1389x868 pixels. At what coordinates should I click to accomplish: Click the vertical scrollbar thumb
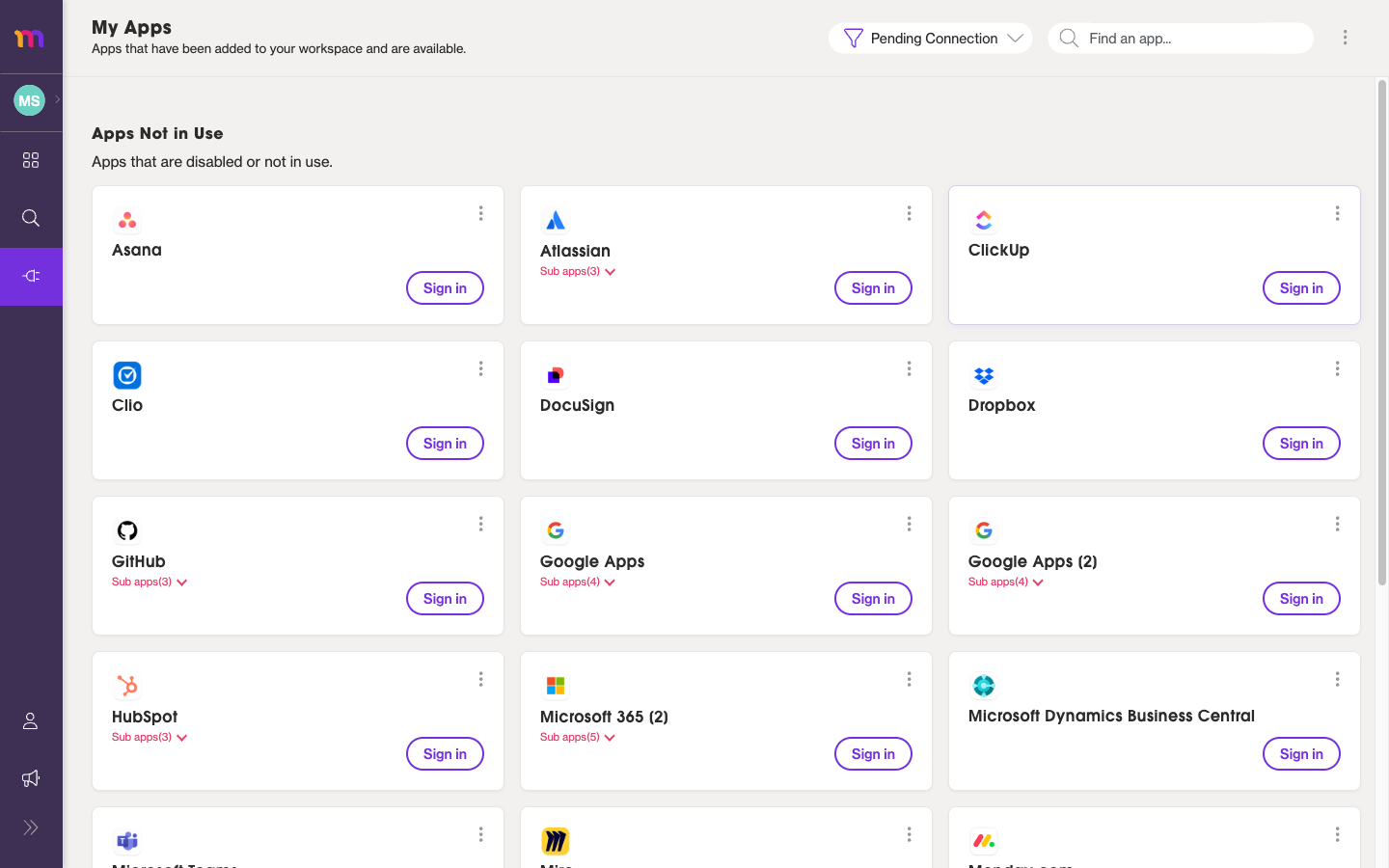pos(1381,333)
